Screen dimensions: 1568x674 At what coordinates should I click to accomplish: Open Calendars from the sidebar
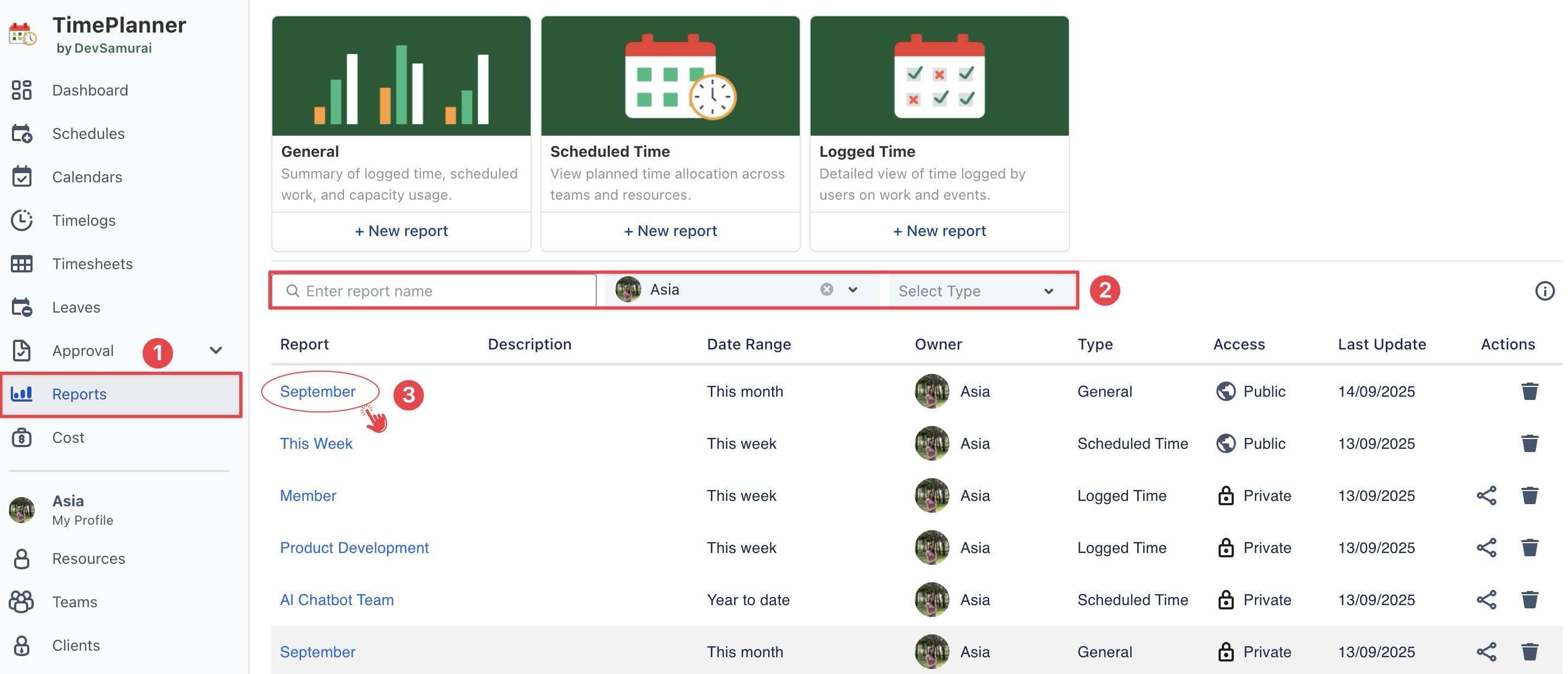pos(87,177)
